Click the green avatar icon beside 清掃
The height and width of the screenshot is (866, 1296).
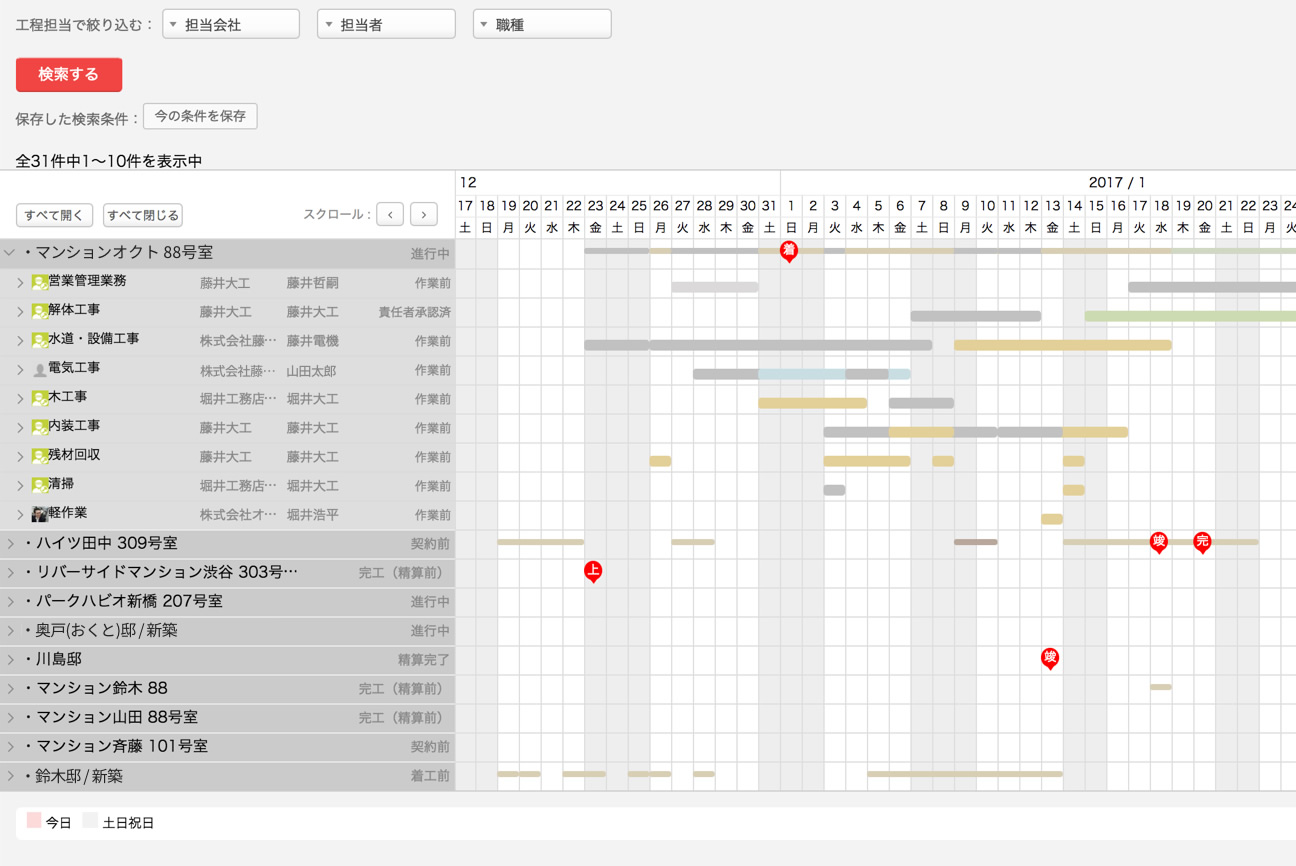(39, 486)
